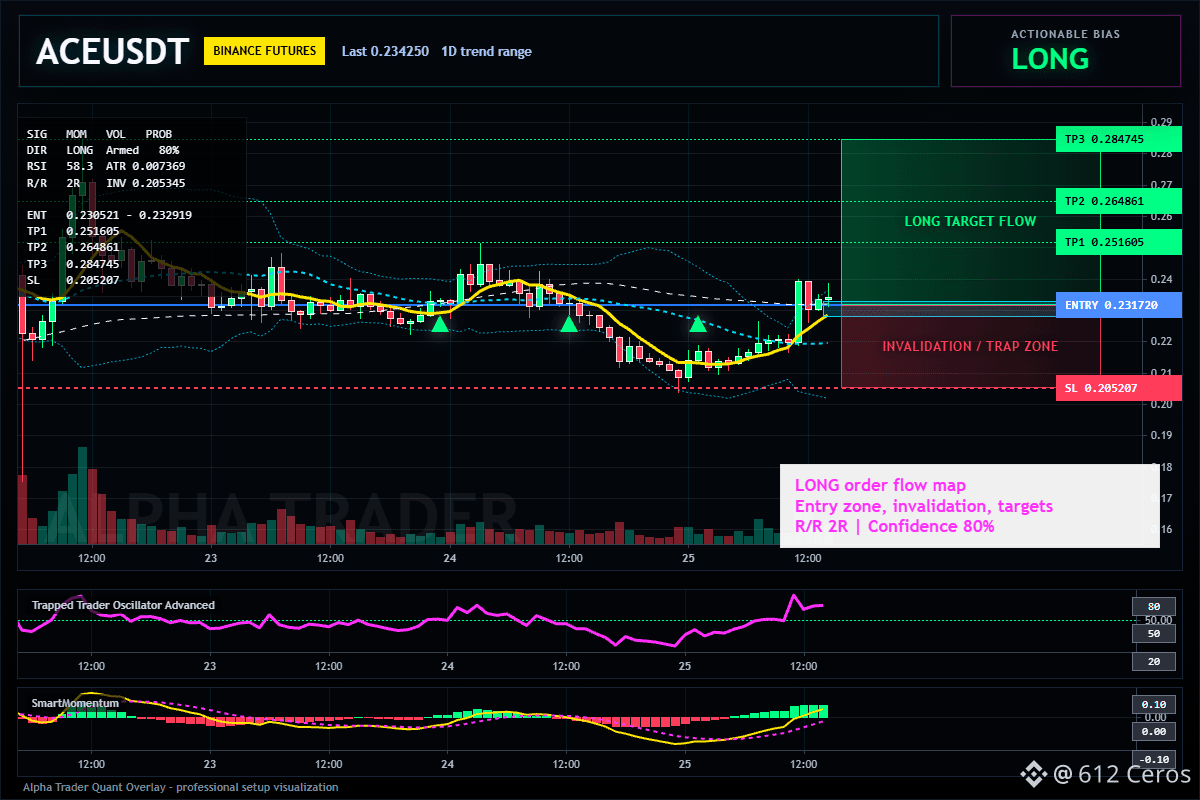The width and height of the screenshot is (1200, 800).
Task: Click the SmartMomentum -0.10 scale box
Action: coord(1154,758)
